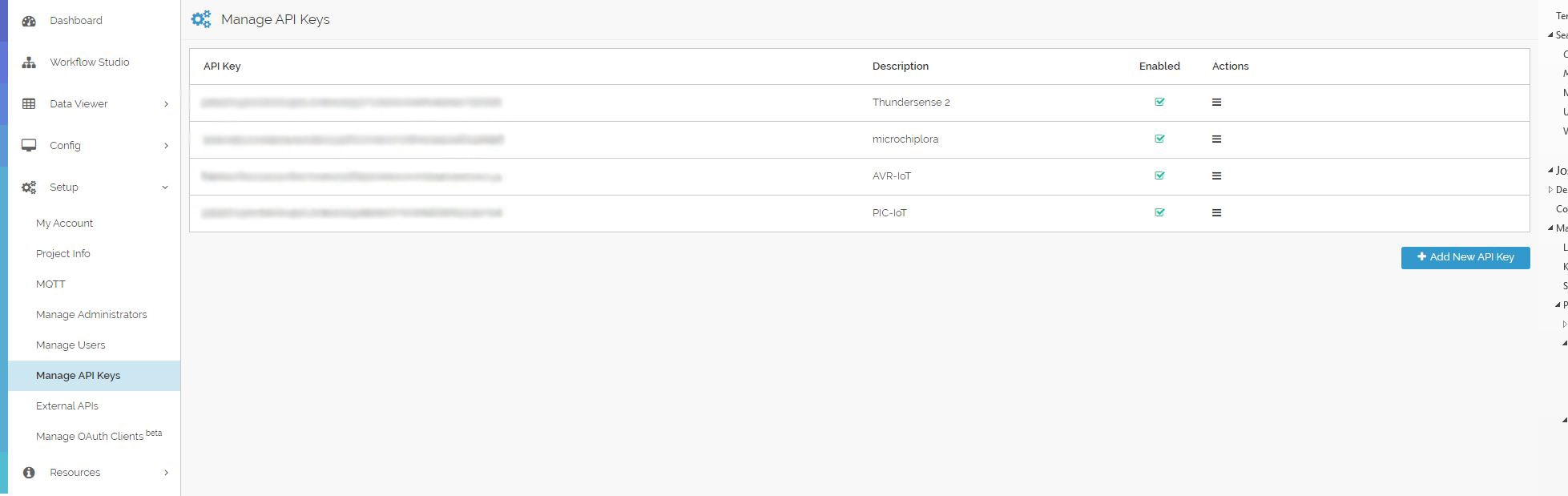1568x496 pixels.
Task: Open the External APIs link
Action: tap(67, 405)
